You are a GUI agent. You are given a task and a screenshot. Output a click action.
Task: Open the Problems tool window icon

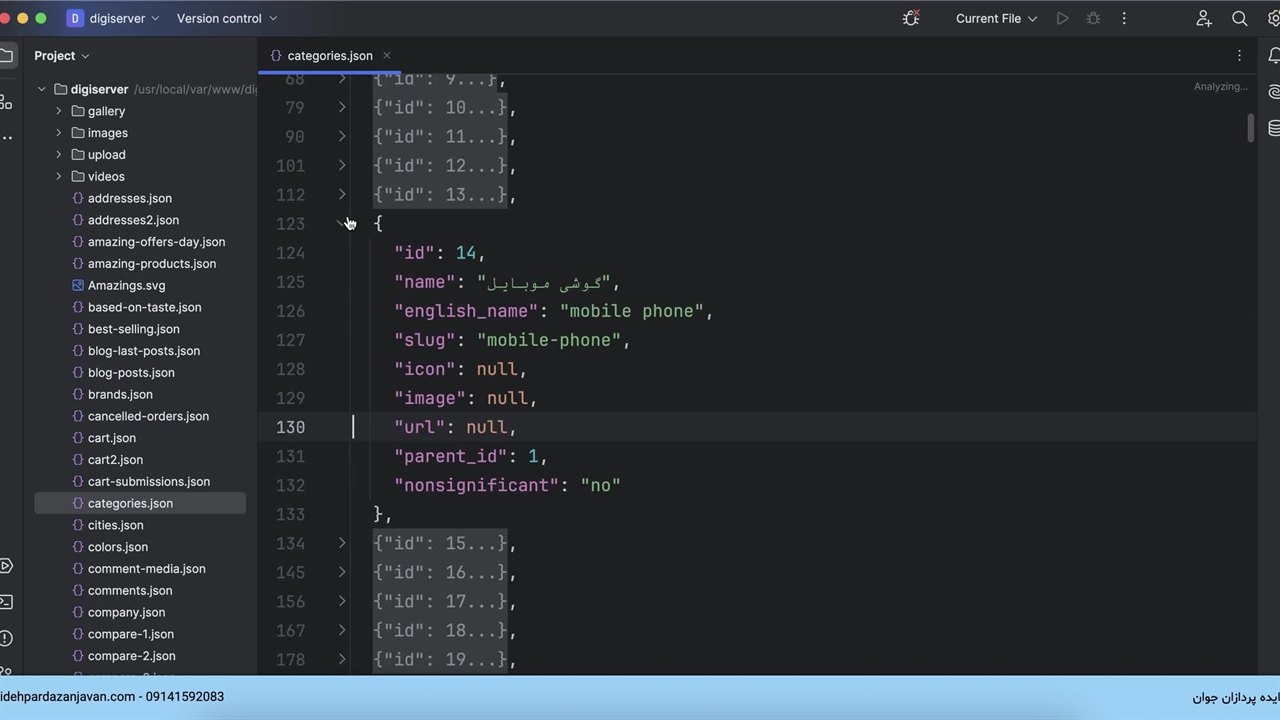6,638
